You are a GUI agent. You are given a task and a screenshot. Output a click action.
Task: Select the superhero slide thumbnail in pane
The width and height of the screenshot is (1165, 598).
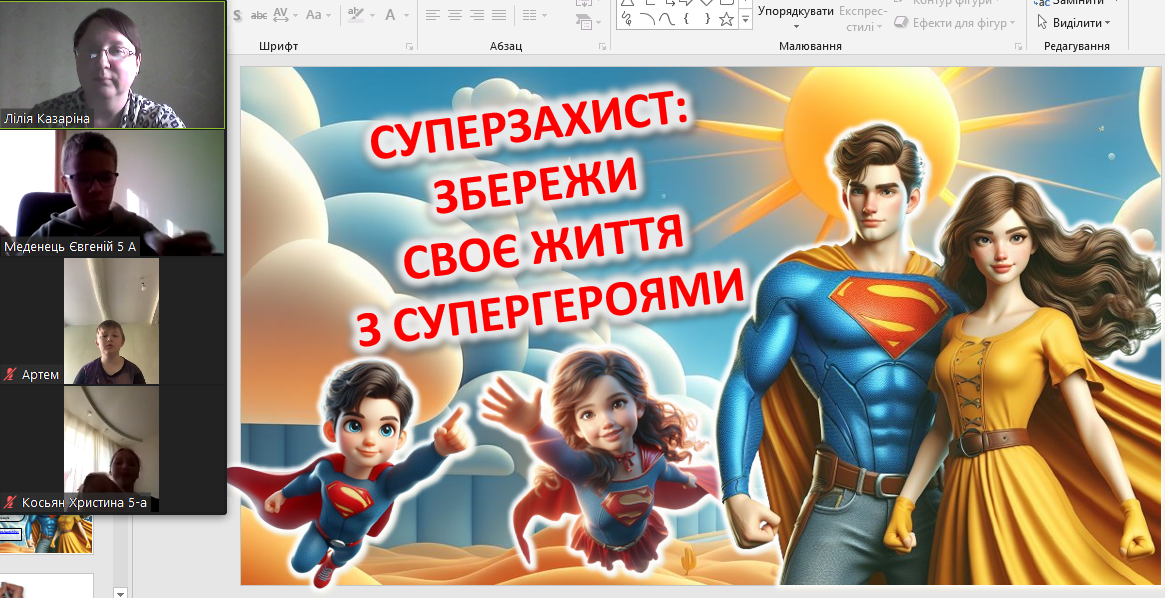click(46, 533)
